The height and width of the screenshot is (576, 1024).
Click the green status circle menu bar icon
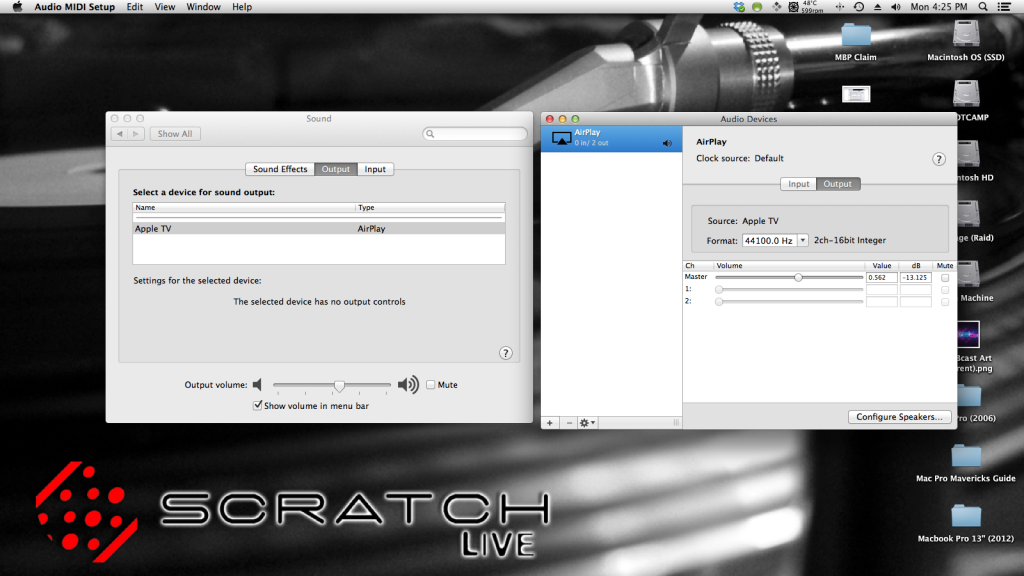coord(757,7)
